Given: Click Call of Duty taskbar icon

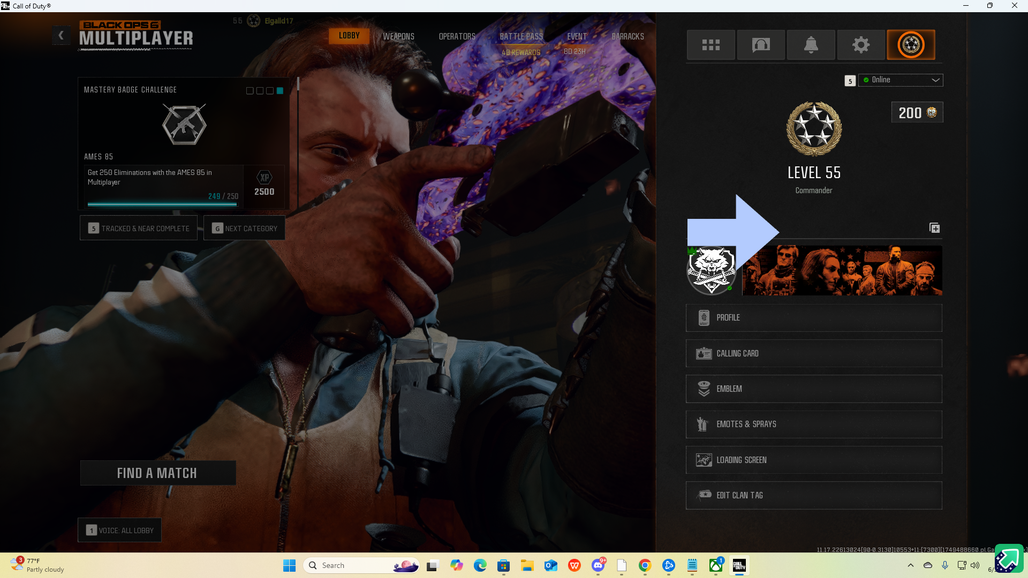Looking at the screenshot, I should (740, 566).
